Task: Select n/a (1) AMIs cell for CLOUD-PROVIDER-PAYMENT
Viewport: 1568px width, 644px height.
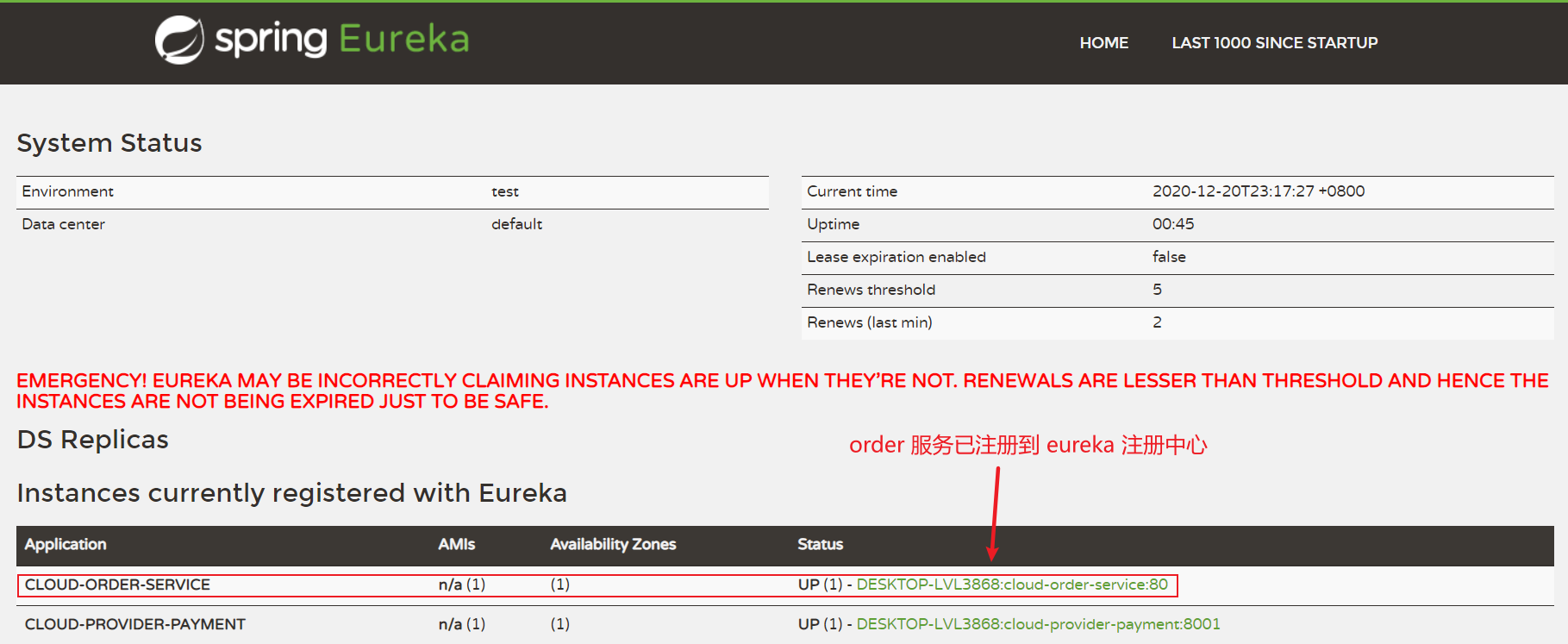Action: coord(462,624)
